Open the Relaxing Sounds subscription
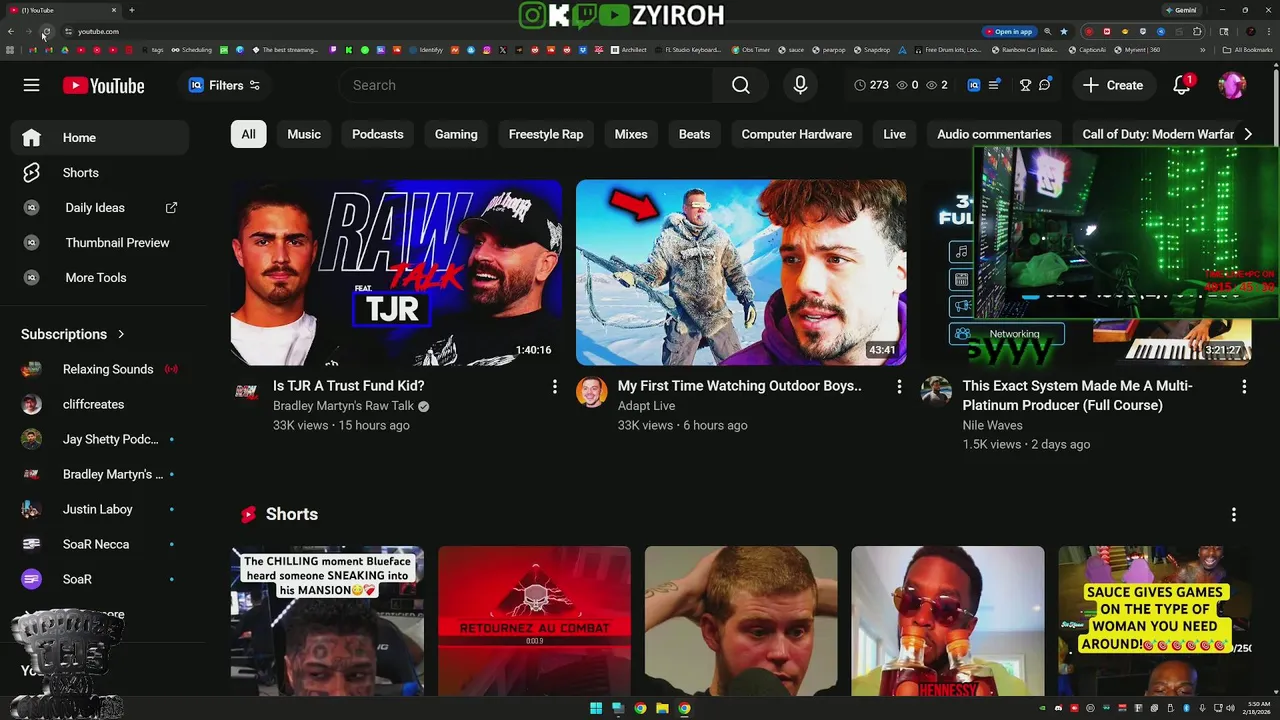The width and height of the screenshot is (1280, 720). click(100, 369)
